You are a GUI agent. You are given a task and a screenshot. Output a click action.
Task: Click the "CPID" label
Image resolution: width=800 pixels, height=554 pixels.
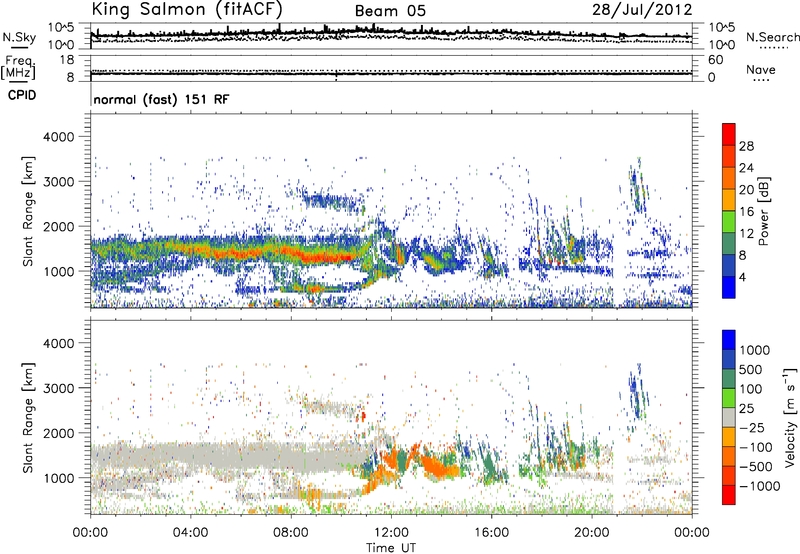pyautogui.click(x=22, y=95)
